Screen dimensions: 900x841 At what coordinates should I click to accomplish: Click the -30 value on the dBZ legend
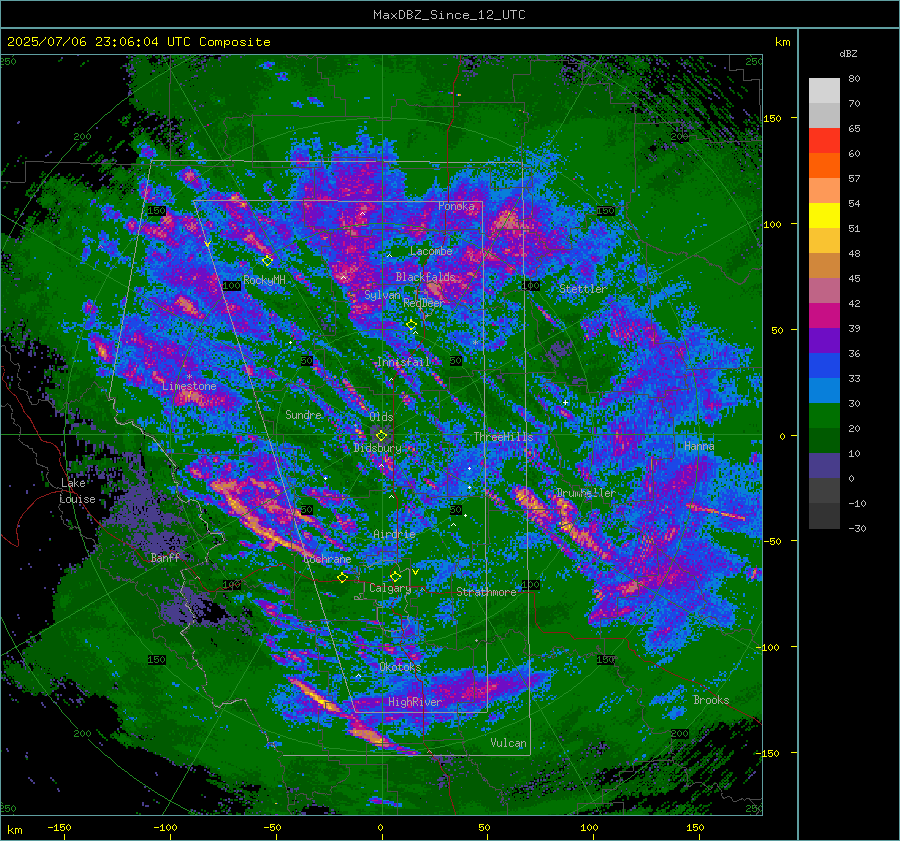point(857,528)
